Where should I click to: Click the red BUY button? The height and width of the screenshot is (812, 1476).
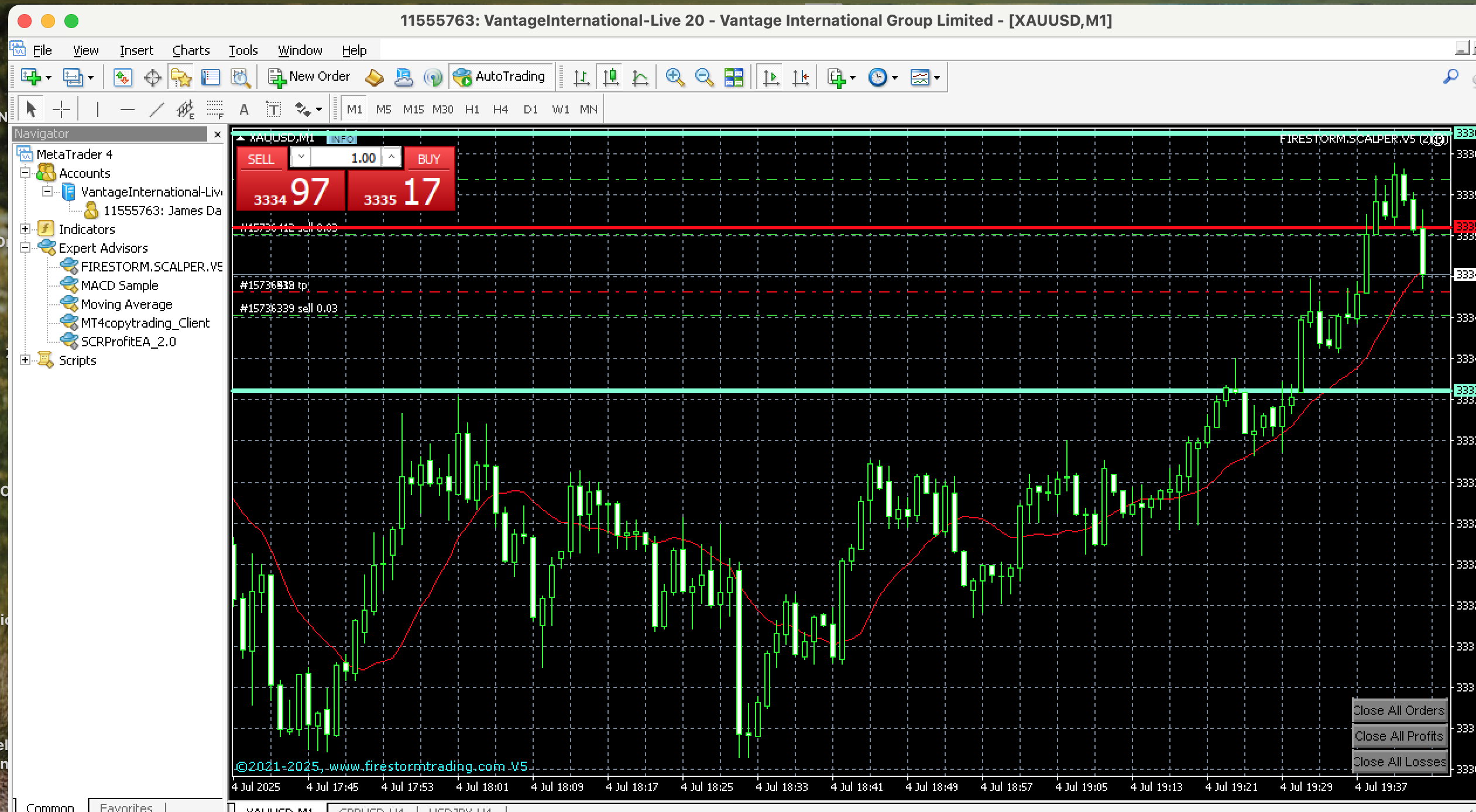tap(429, 159)
